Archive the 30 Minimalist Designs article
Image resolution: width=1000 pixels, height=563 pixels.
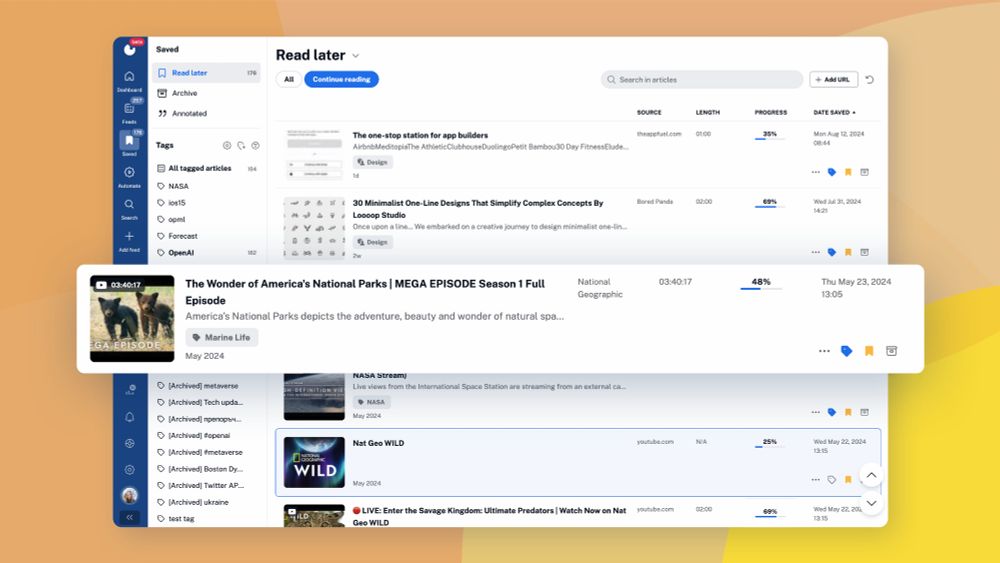coord(864,252)
